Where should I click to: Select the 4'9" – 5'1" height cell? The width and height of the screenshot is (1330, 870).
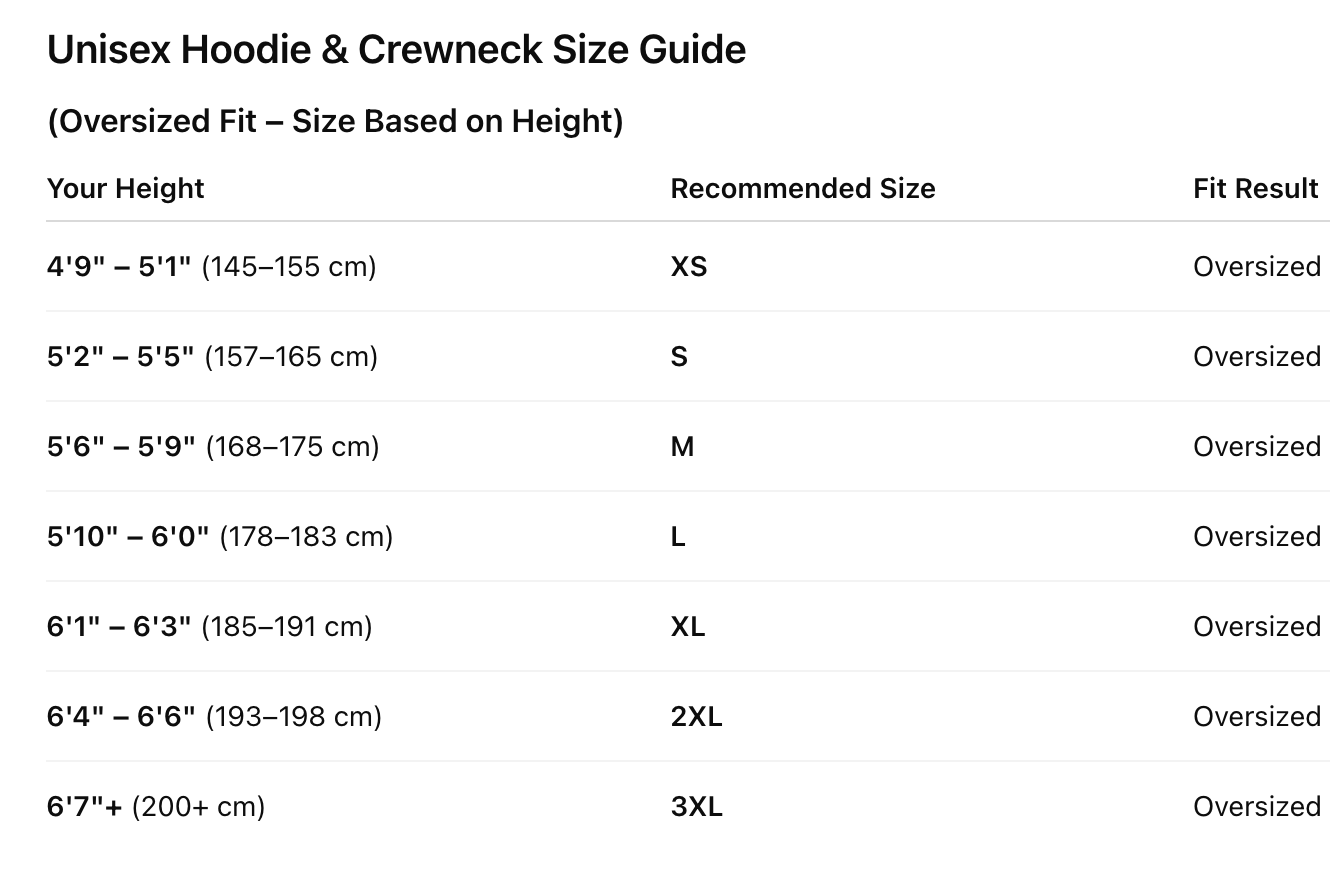(x=211, y=267)
